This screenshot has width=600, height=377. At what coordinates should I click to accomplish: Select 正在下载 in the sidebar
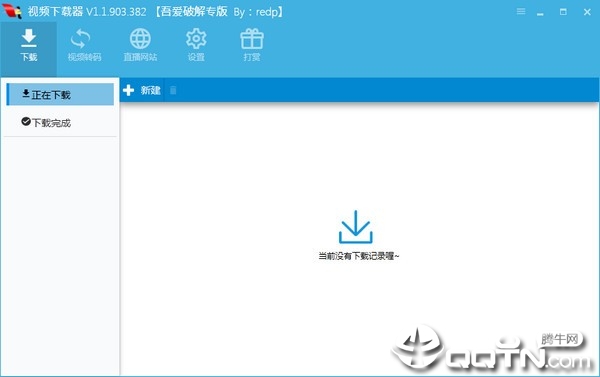pos(60,95)
